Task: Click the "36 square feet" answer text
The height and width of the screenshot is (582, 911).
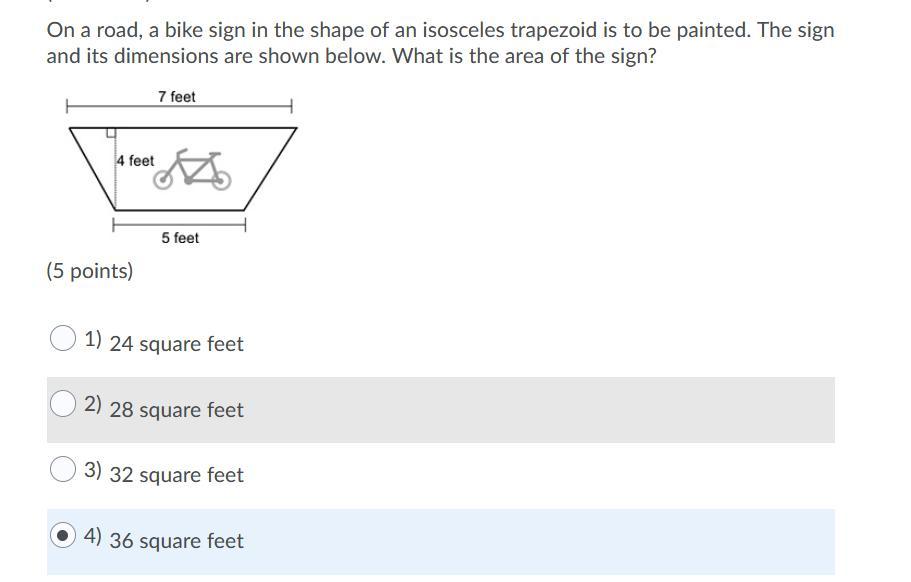Action: (x=176, y=541)
